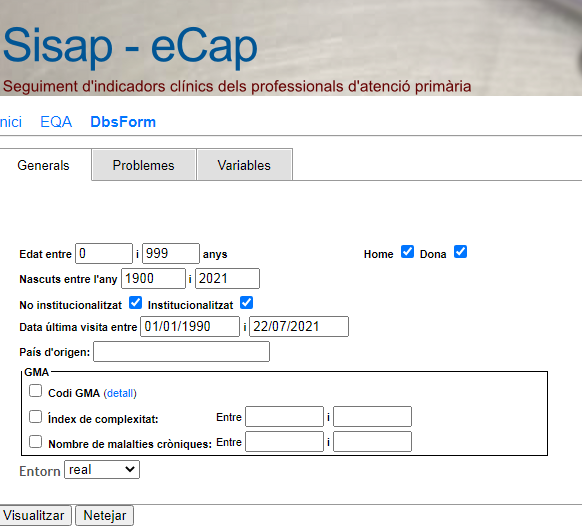Go to the EQA menu item
The width and height of the screenshot is (582, 530).
pos(56,122)
